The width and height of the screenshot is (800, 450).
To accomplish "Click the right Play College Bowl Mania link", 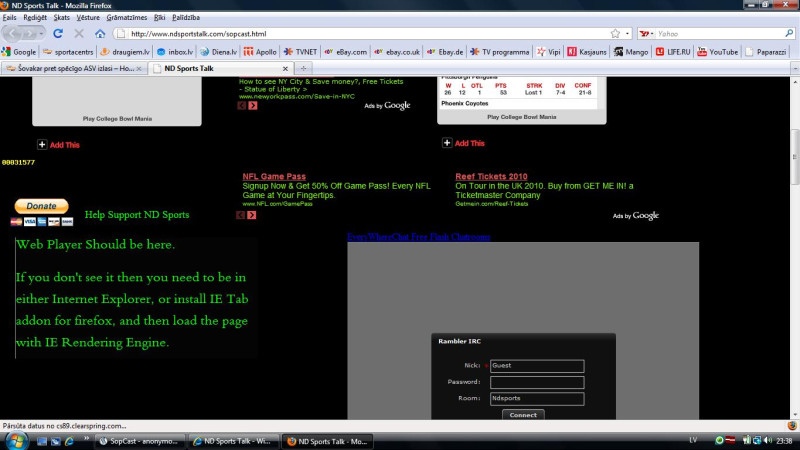I will pyautogui.click(x=521, y=117).
